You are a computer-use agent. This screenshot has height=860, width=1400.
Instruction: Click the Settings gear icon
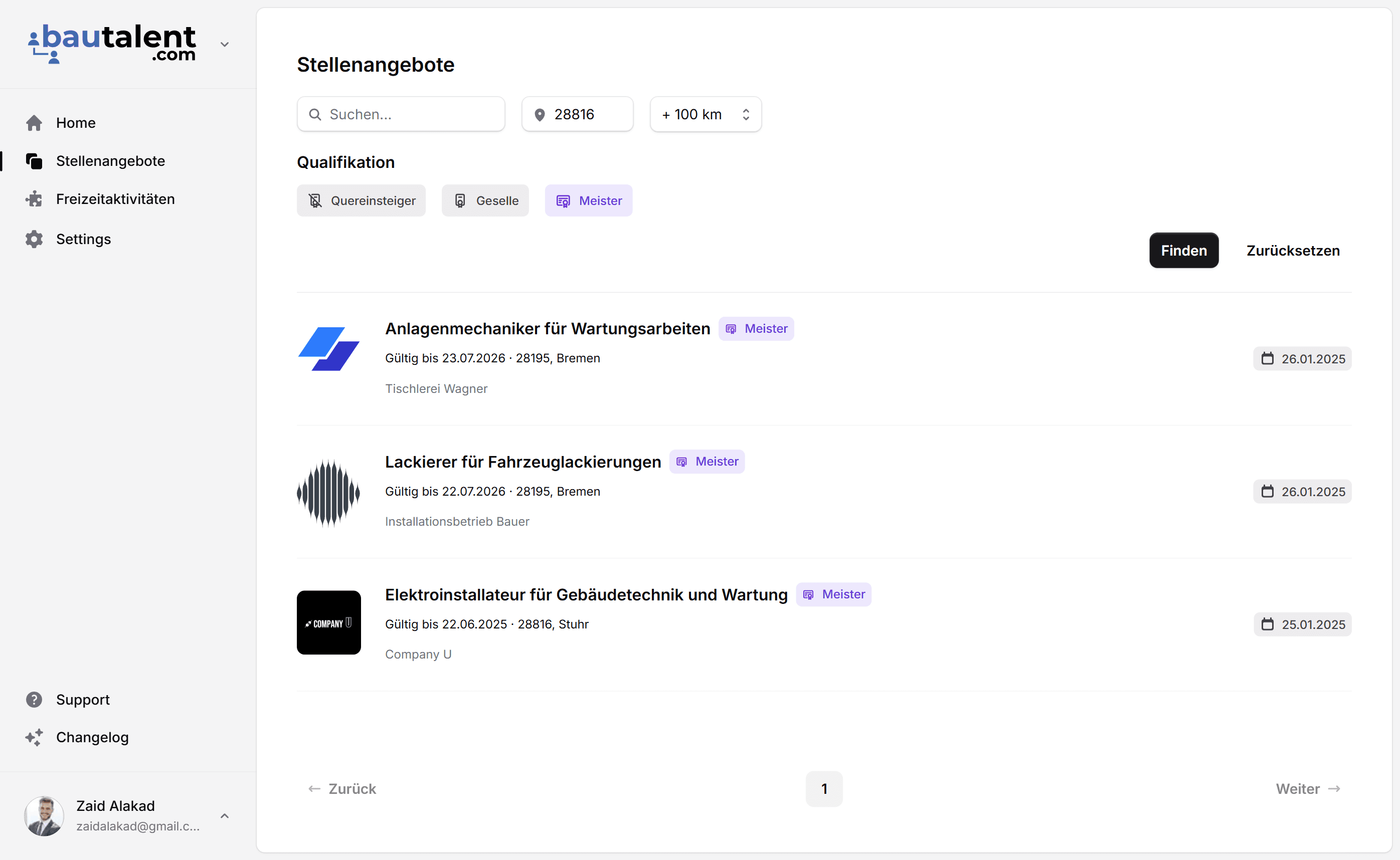coord(34,239)
